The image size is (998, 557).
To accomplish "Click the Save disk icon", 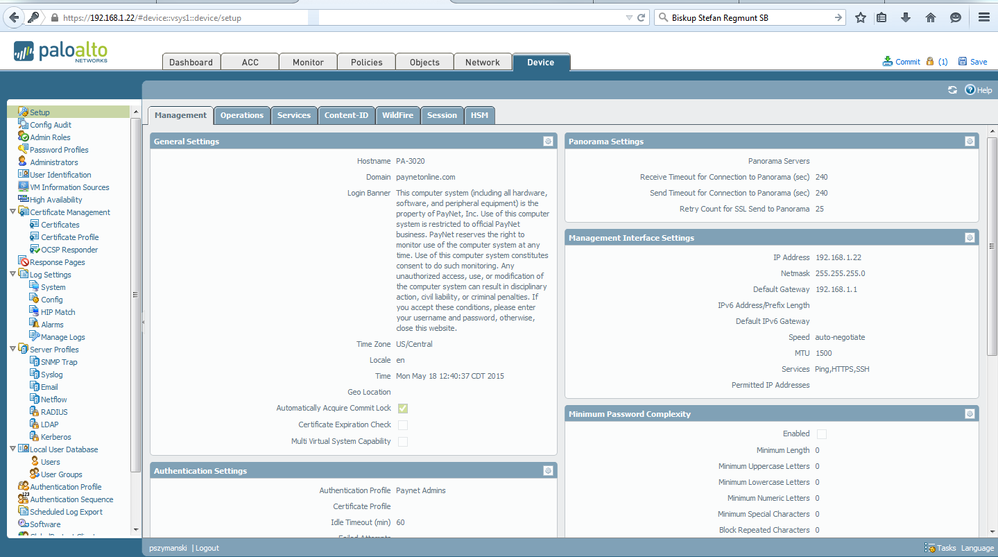I will [x=962, y=62].
